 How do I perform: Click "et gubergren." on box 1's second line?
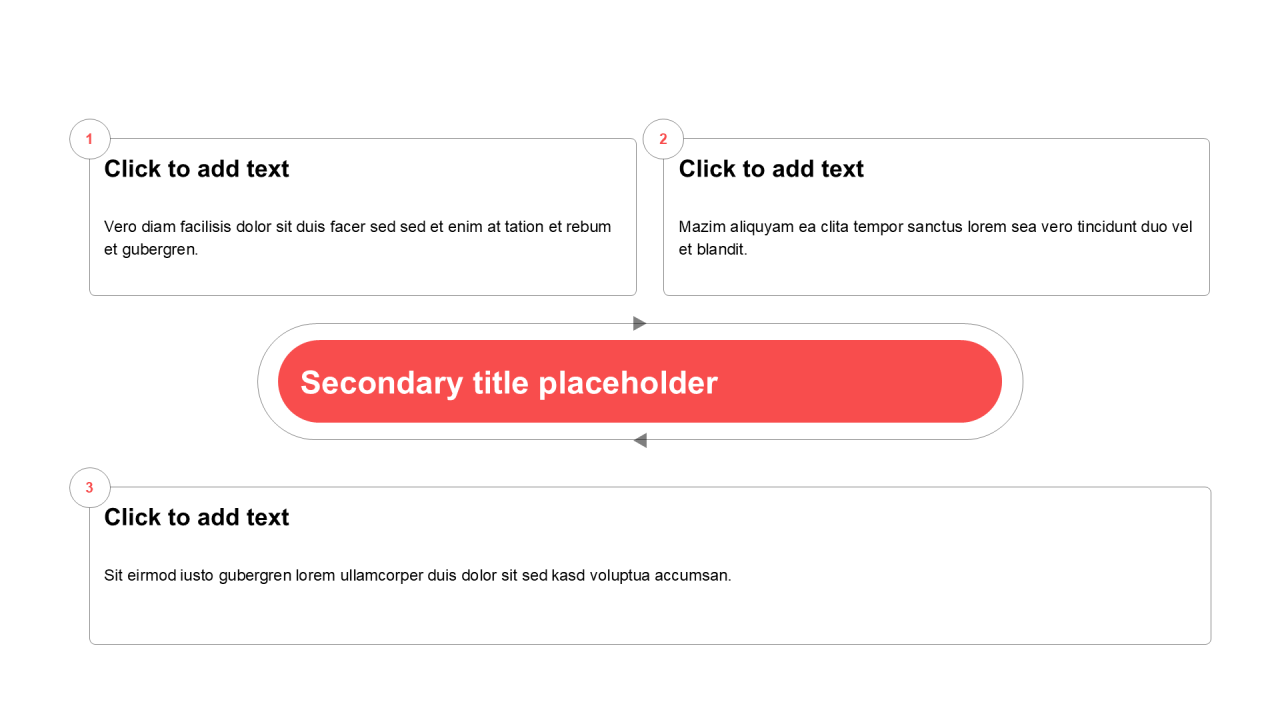(x=151, y=250)
